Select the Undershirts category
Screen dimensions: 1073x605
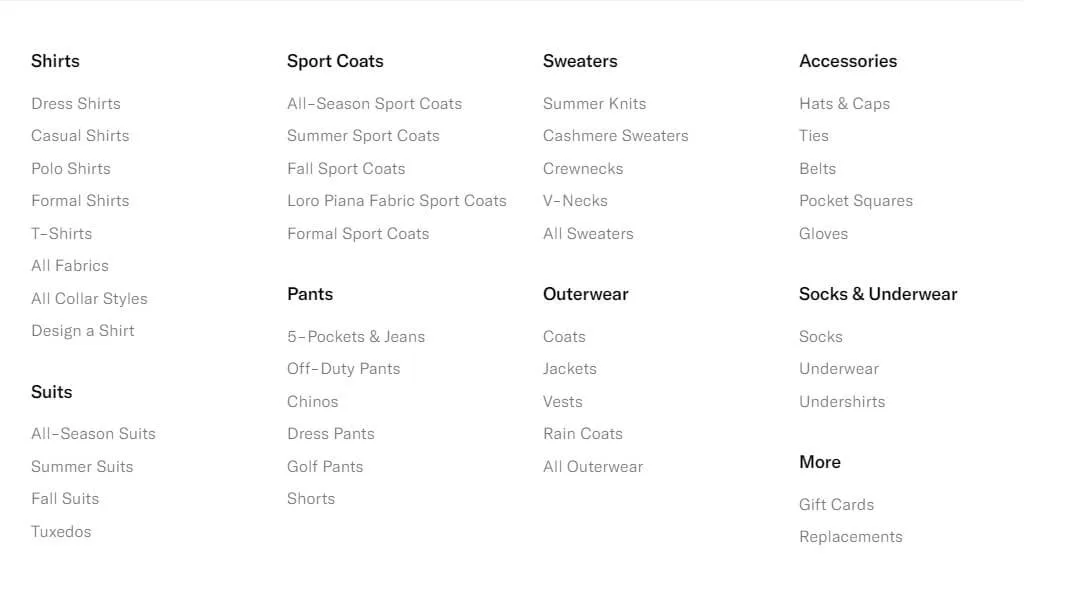click(842, 401)
